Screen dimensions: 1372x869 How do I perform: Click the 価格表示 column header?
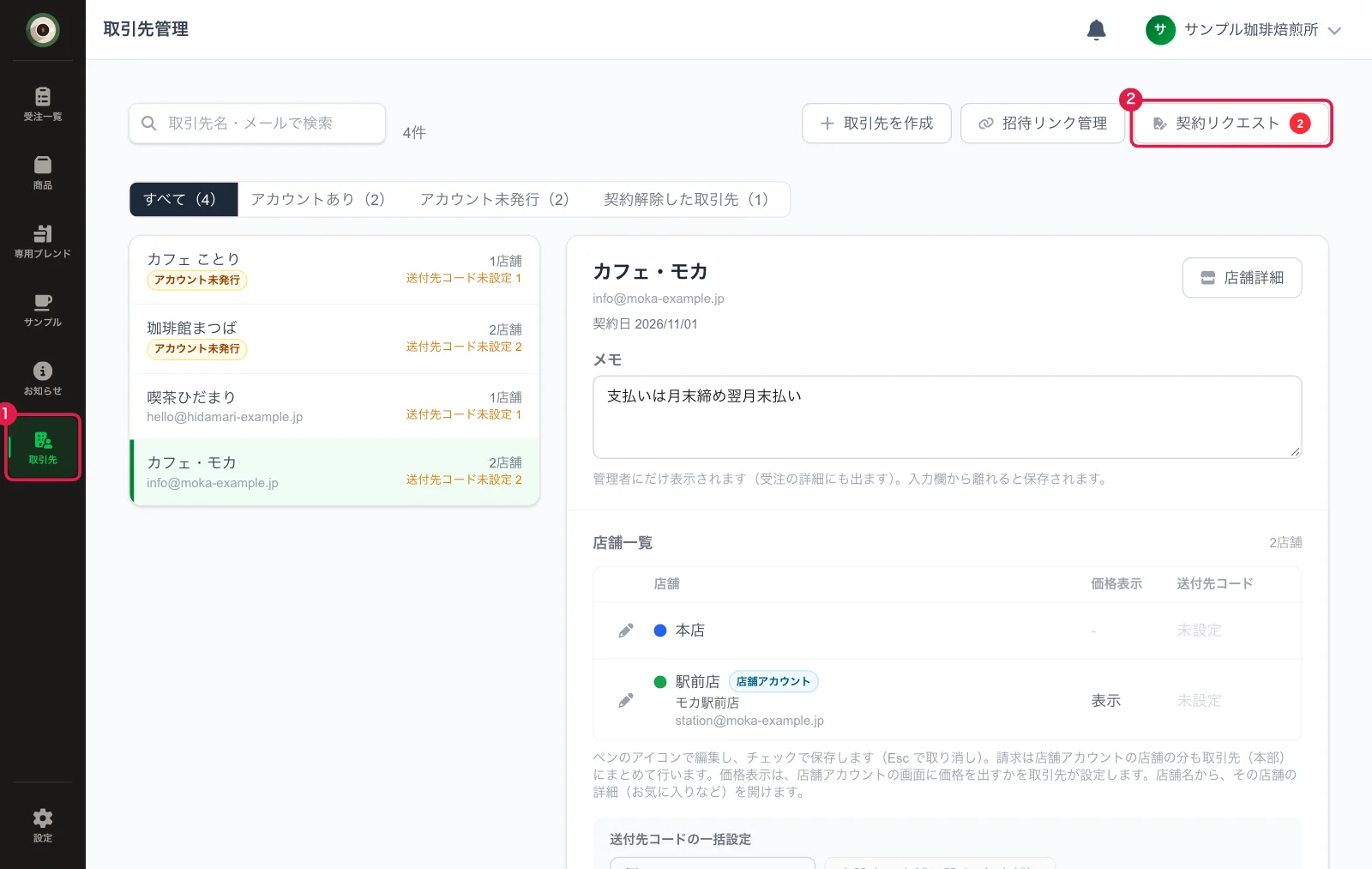coord(1116,584)
